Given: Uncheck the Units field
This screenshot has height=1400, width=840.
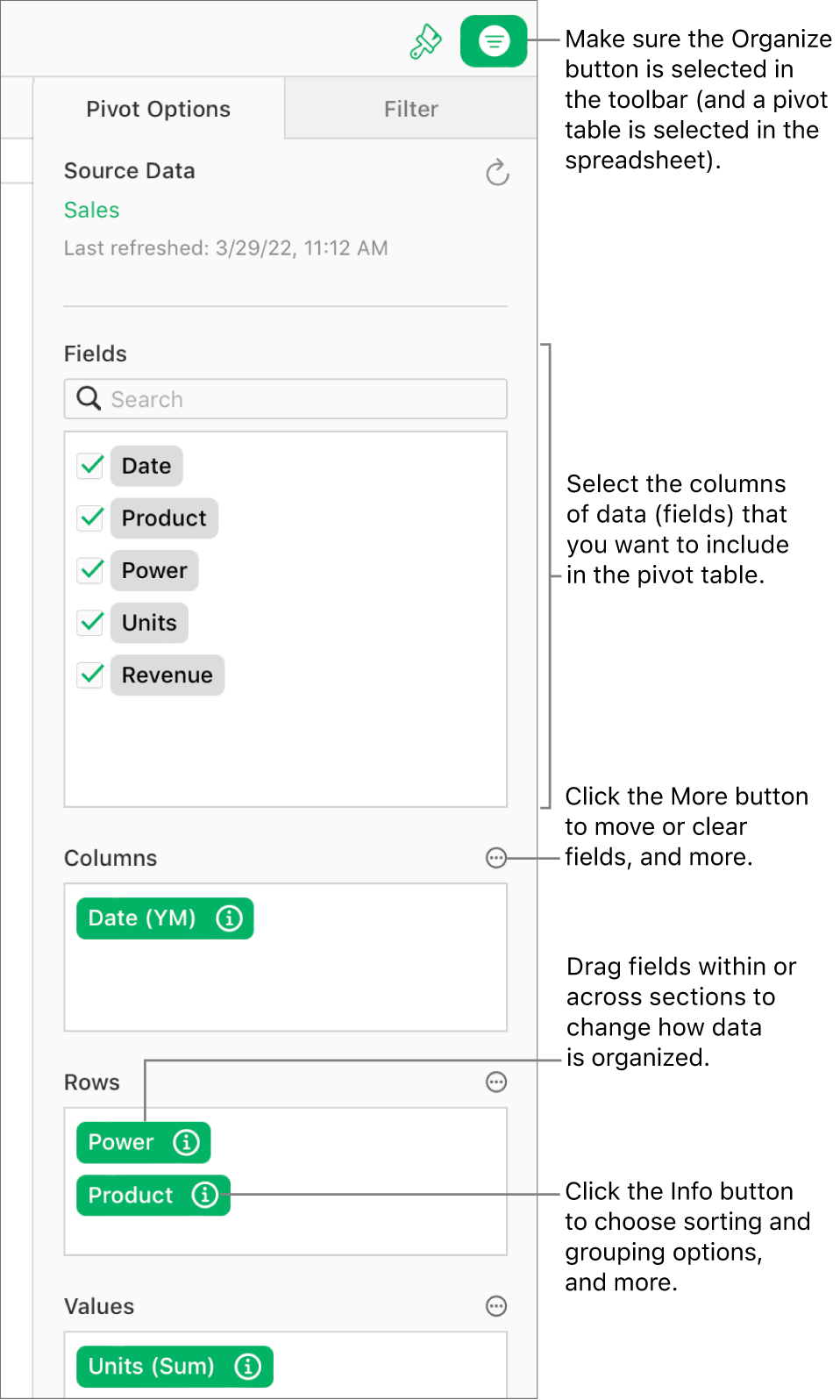Looking at the screenshot, I should [x=90, y=623].
